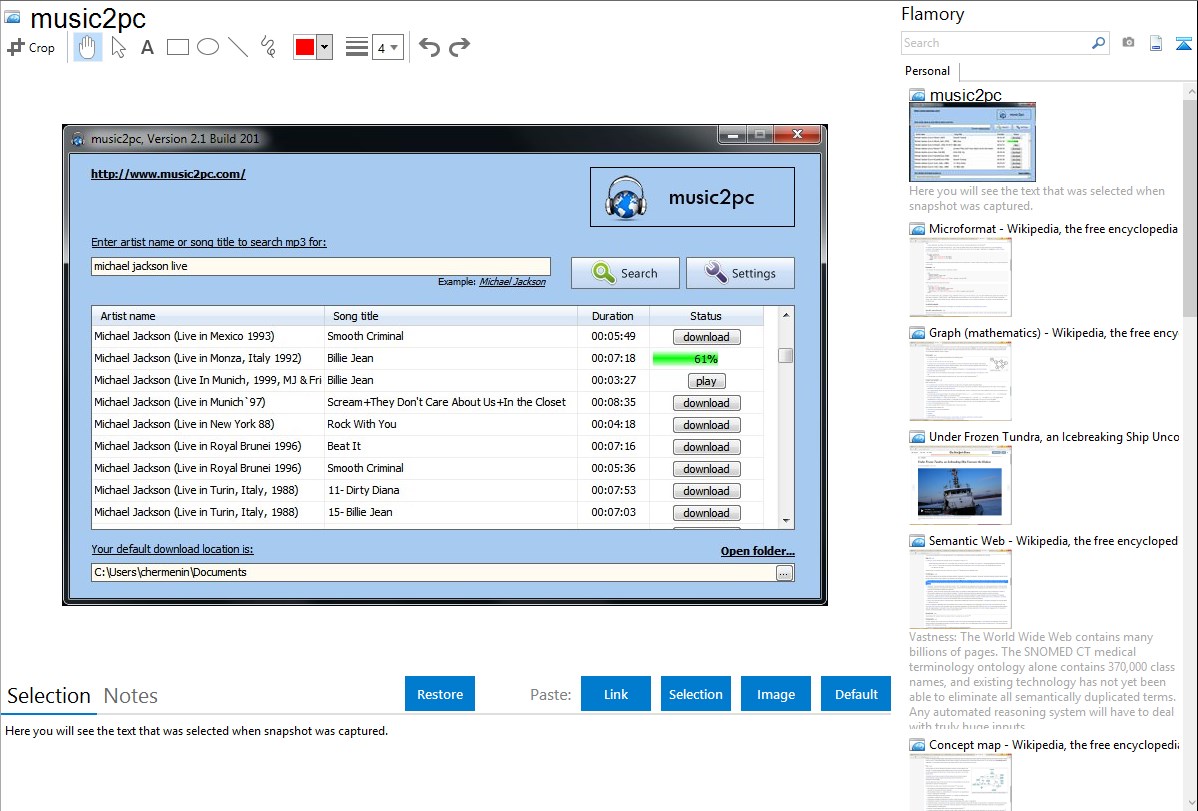Select the Crop tool
The width and height of the screenshot is (1198, 811).
[x=31, y=47]
